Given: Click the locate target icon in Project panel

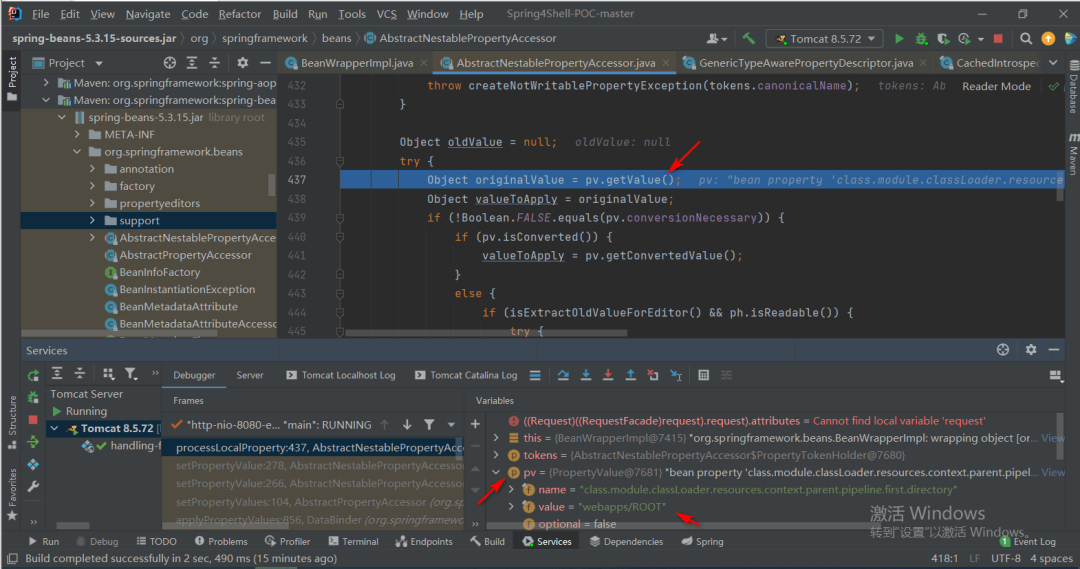Looking at the screenshot, I should (169, 63).
